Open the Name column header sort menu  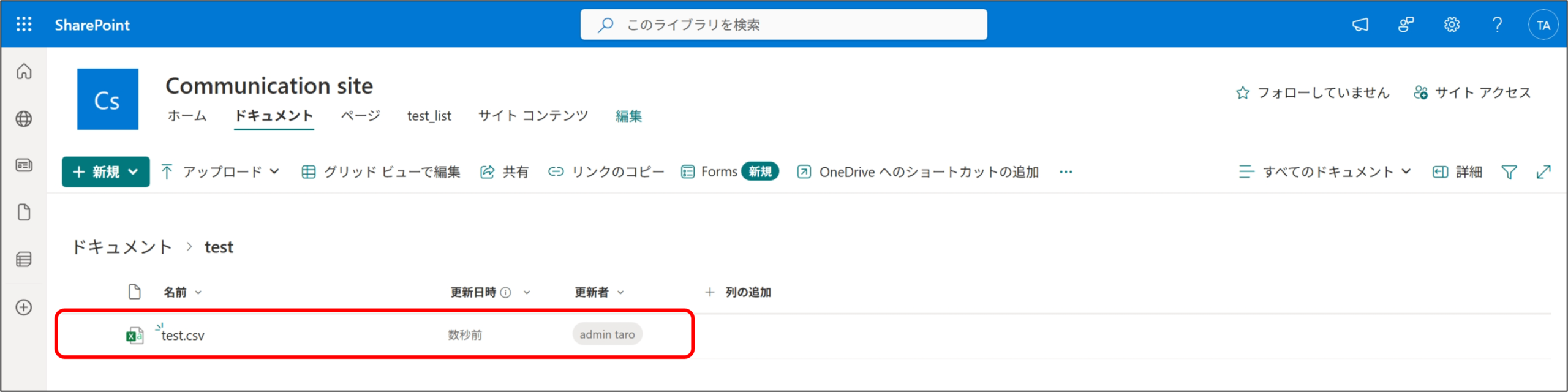[x=182, y=293]
